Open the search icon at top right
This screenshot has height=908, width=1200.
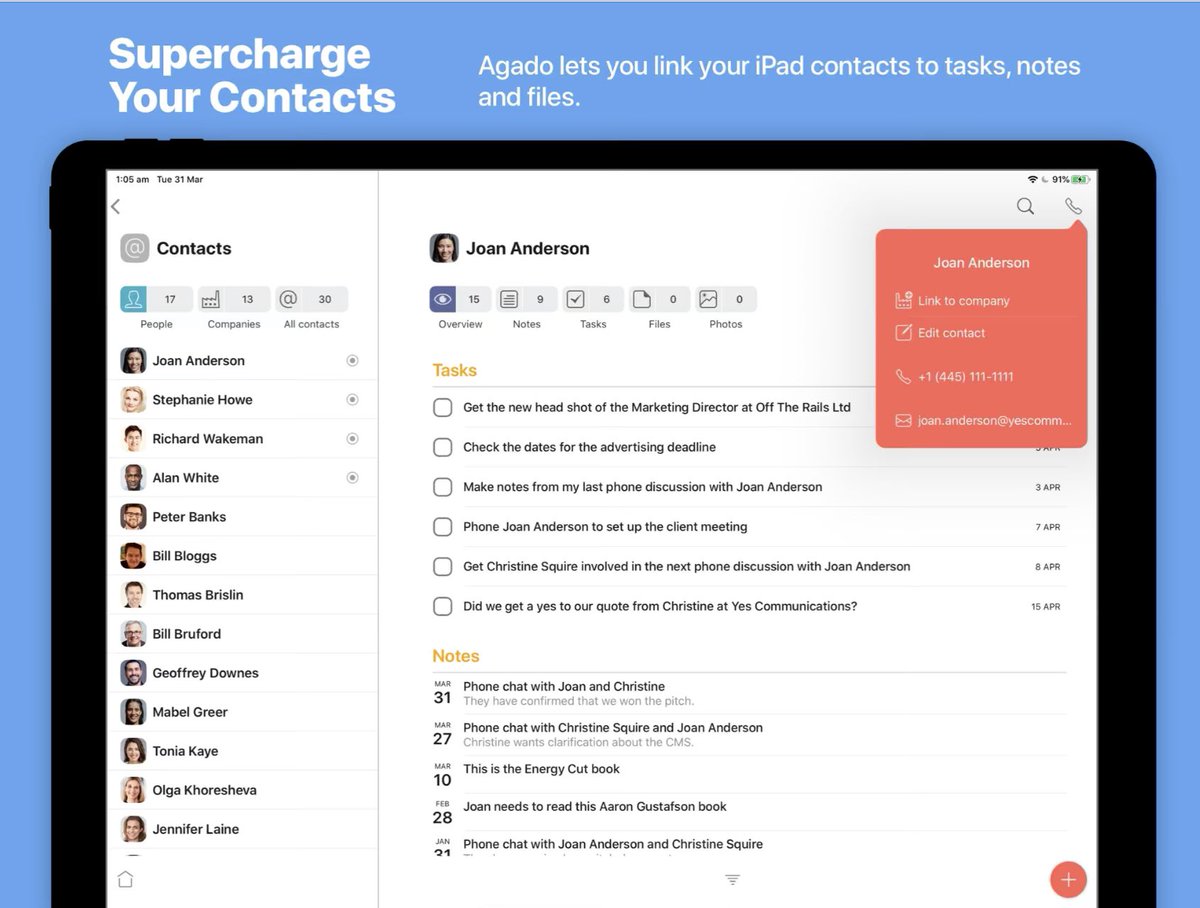[1024, 205]
